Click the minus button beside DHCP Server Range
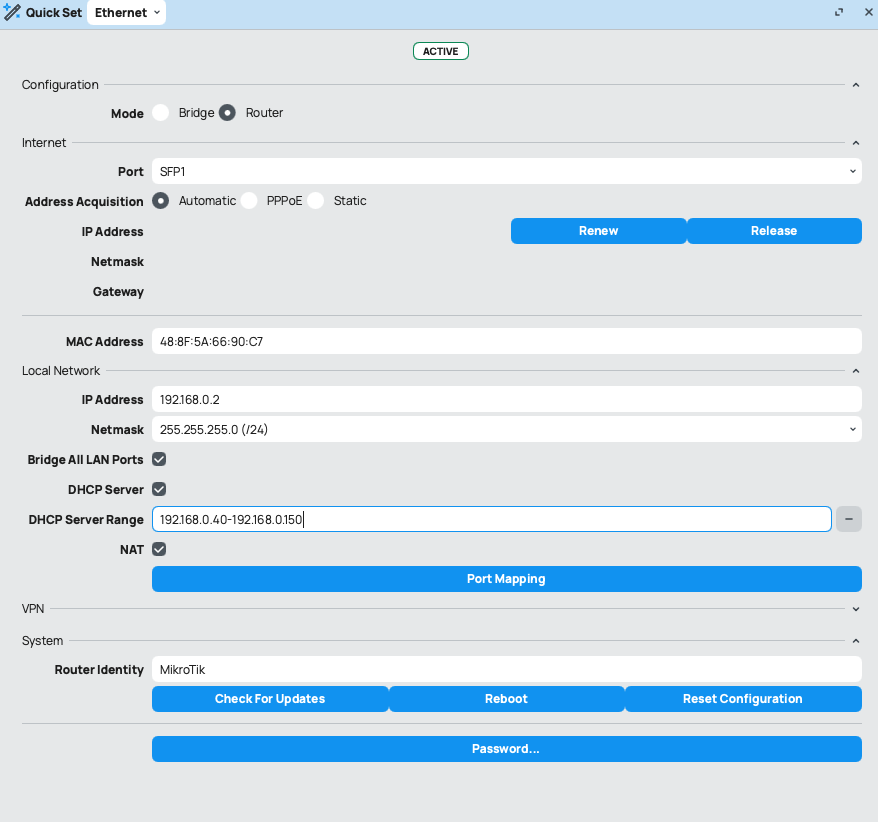The width and height of the screenshot is (878, 822). coord(848,519)
